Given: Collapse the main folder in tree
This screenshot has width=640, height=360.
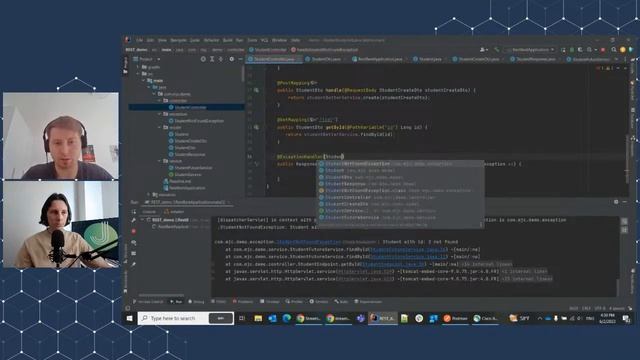Looking at the screenshot, I should [143, 80].
